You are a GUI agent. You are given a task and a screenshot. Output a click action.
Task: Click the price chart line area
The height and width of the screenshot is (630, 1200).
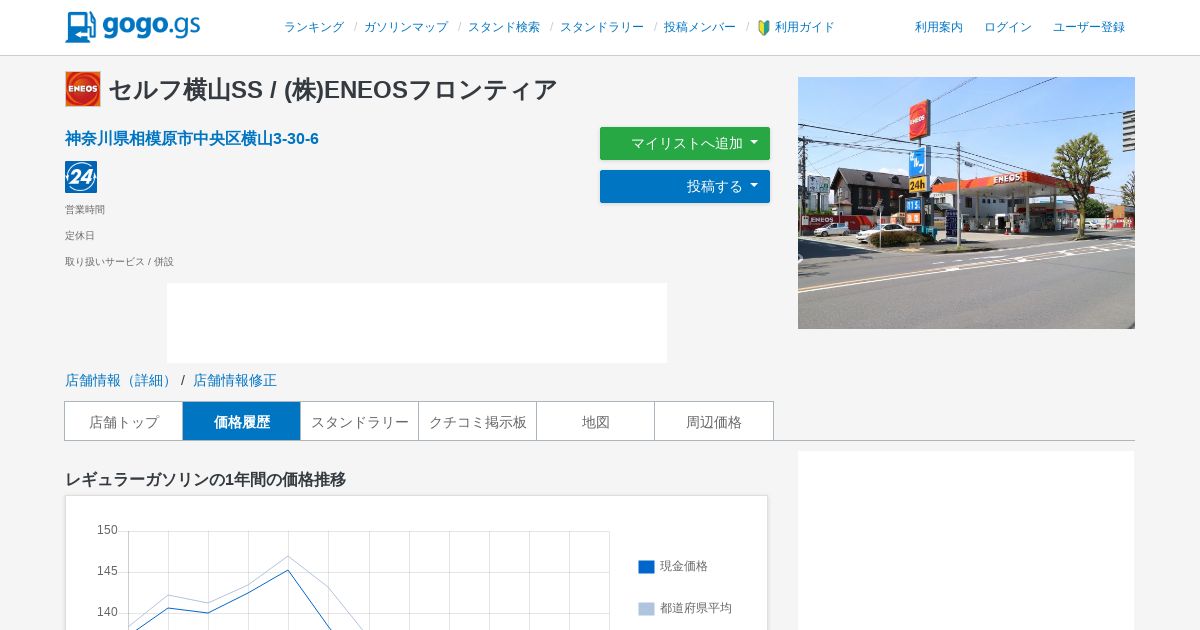pyautogui.click(x=369, y=581)
